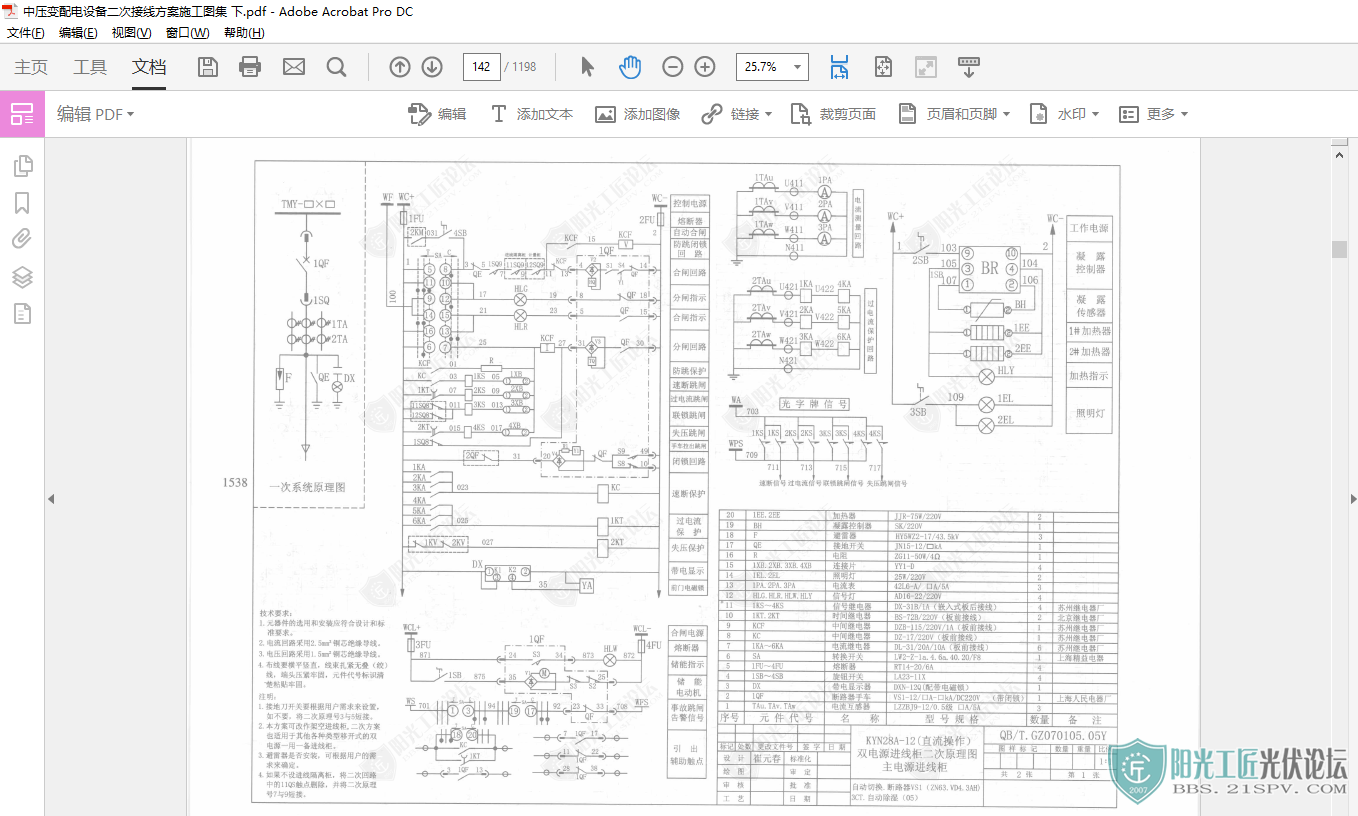Click the envelope email icon
Viewport: 1358px width, 816px height.
pyautogui.click(x=293, y=67)
